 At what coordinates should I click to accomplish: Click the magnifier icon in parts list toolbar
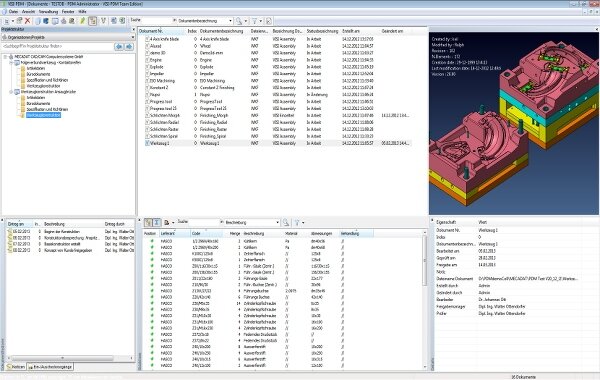286,222
